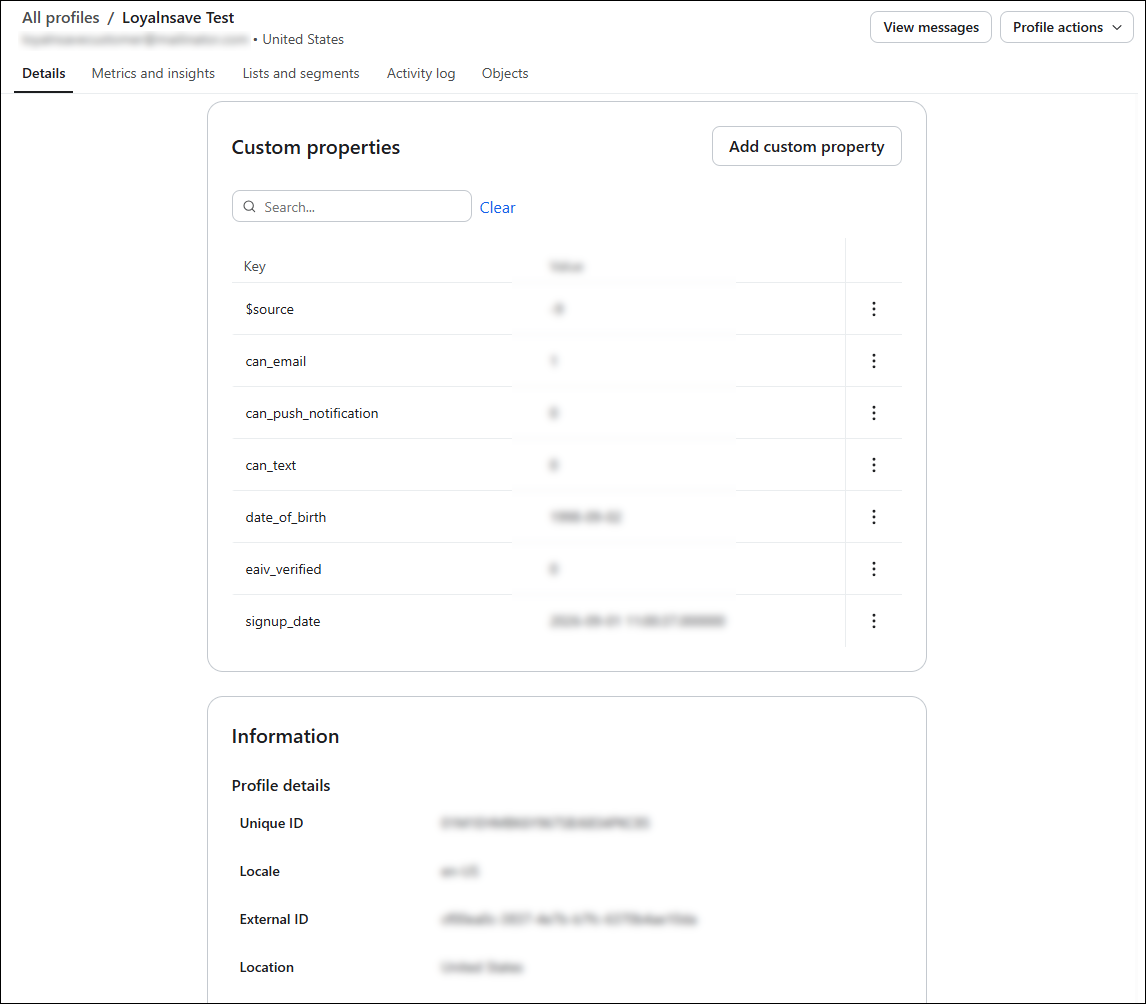Open kebab menu for eaiv_verified property
Viewport: 1146px width, 1004px height.
[x=873, y=569]
